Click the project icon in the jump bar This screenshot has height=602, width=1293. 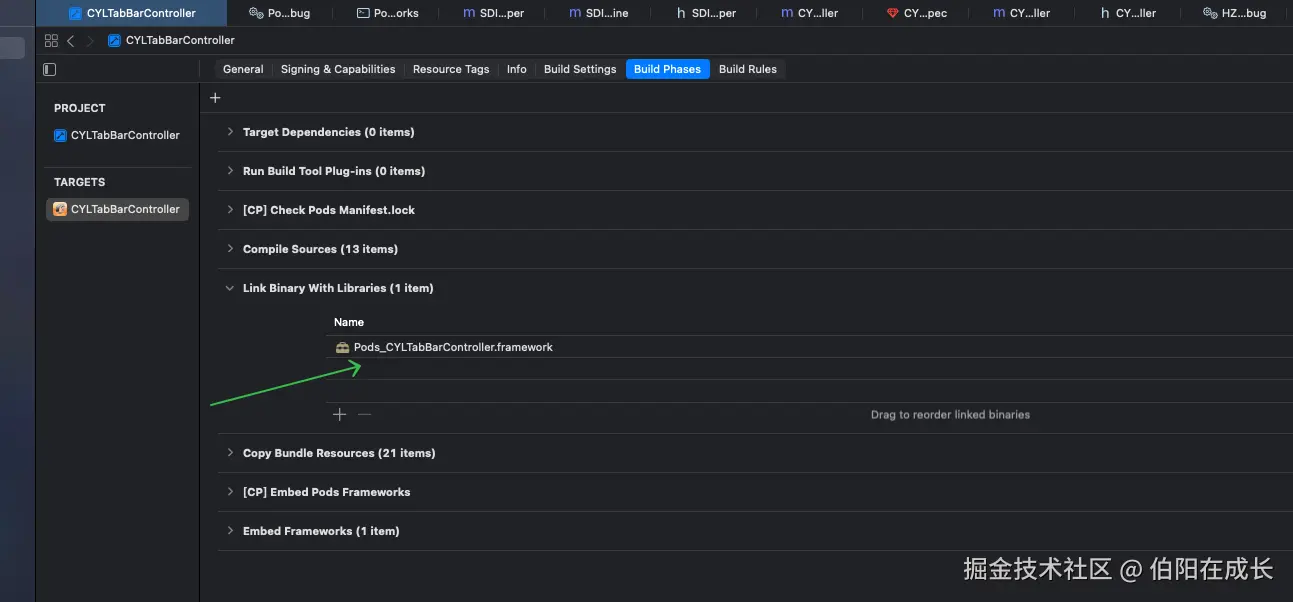tap(114, 41)
